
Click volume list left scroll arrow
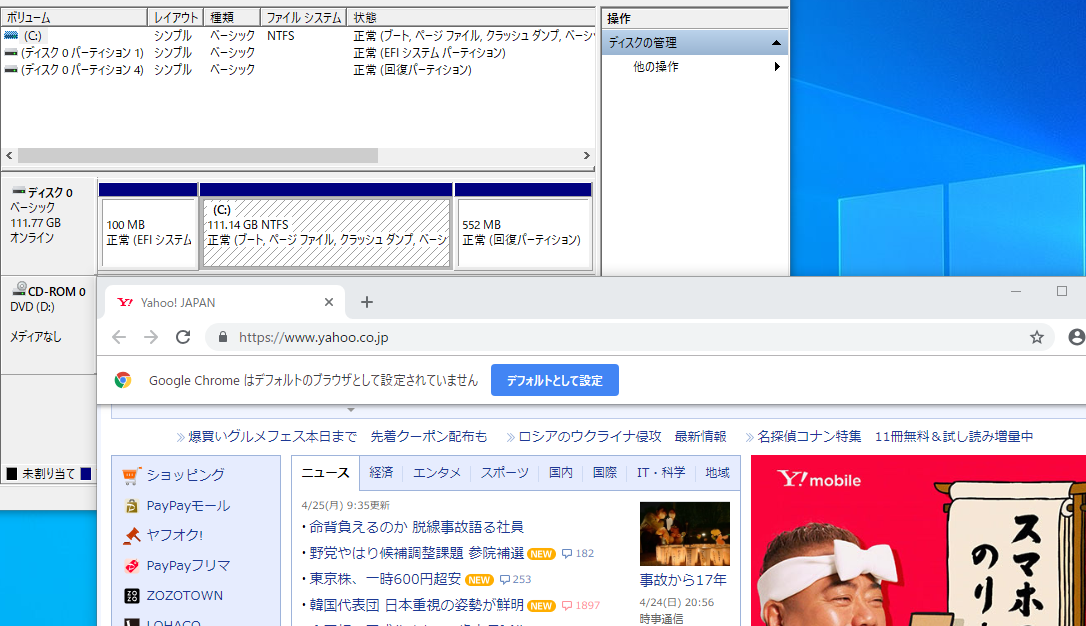pos(9,156)
